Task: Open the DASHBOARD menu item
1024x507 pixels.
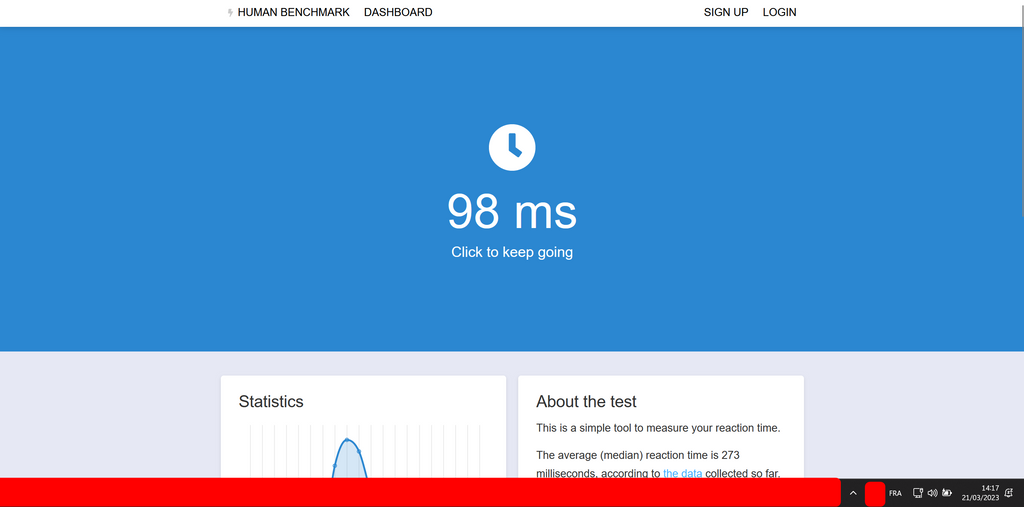Action: pos(398,13)
